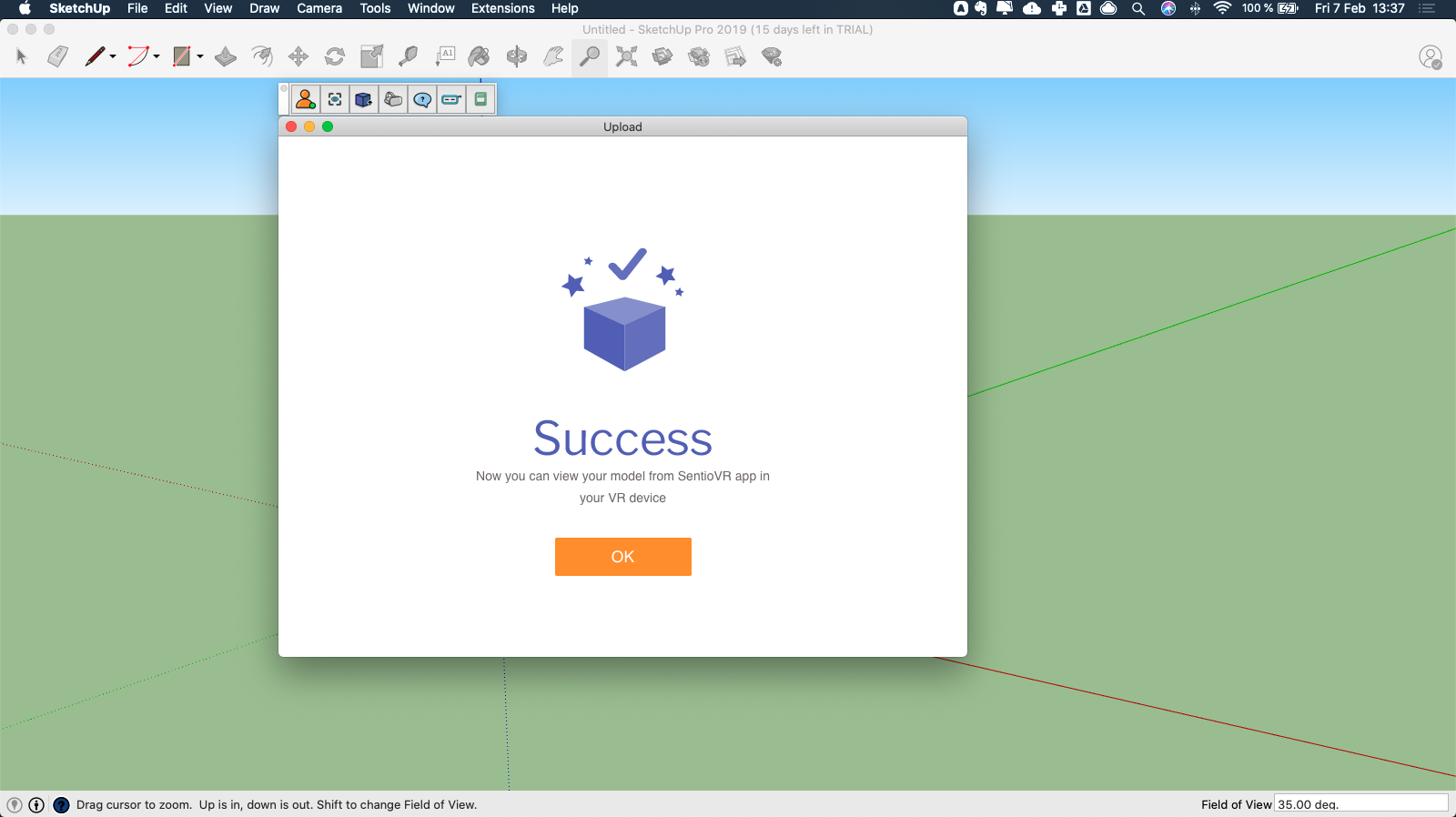1456x817 pixels.
Task: Click the Instructor help status bar icon
Action: (x=61, y=804)
